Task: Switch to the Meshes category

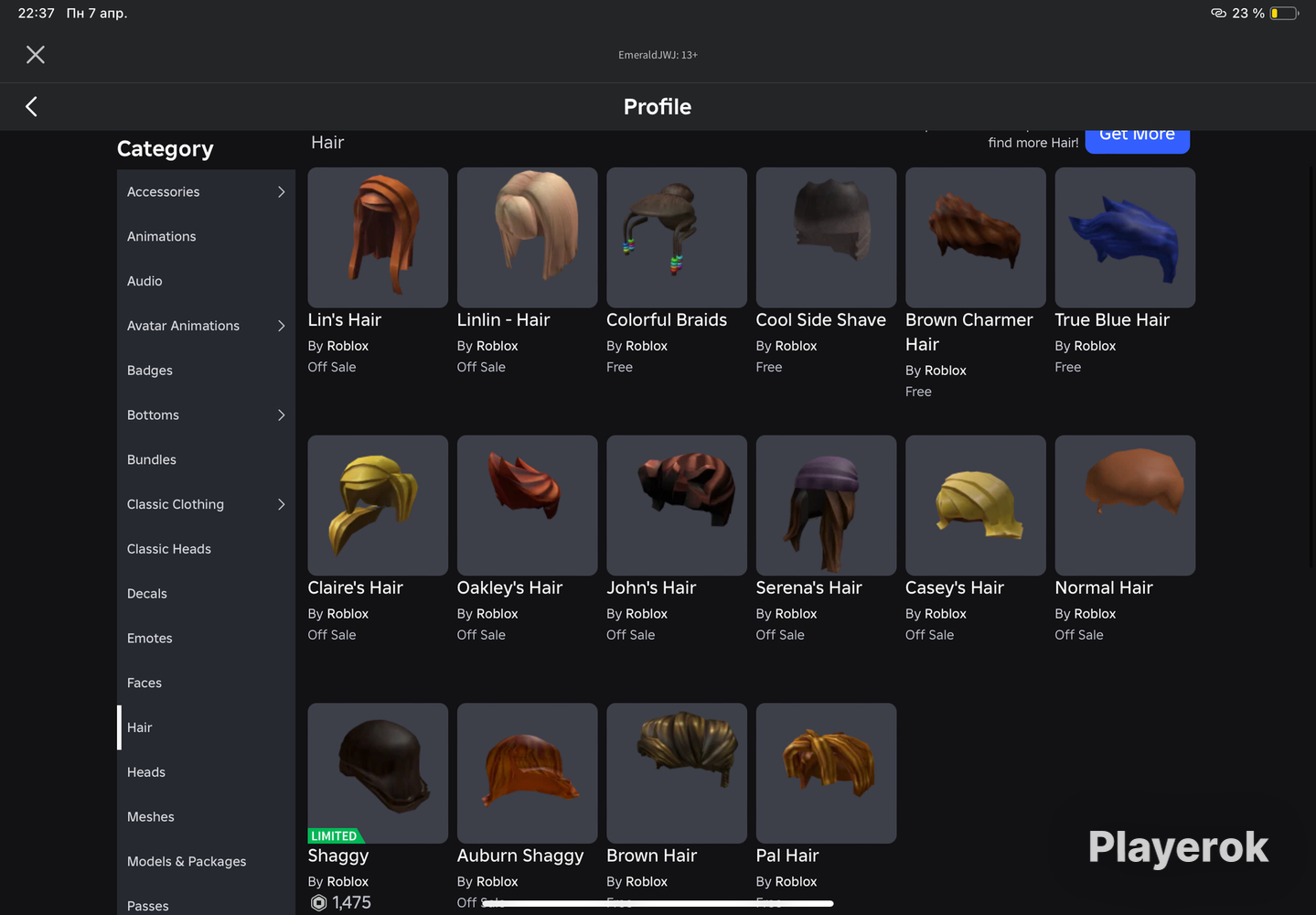Action: coord(206,817)
